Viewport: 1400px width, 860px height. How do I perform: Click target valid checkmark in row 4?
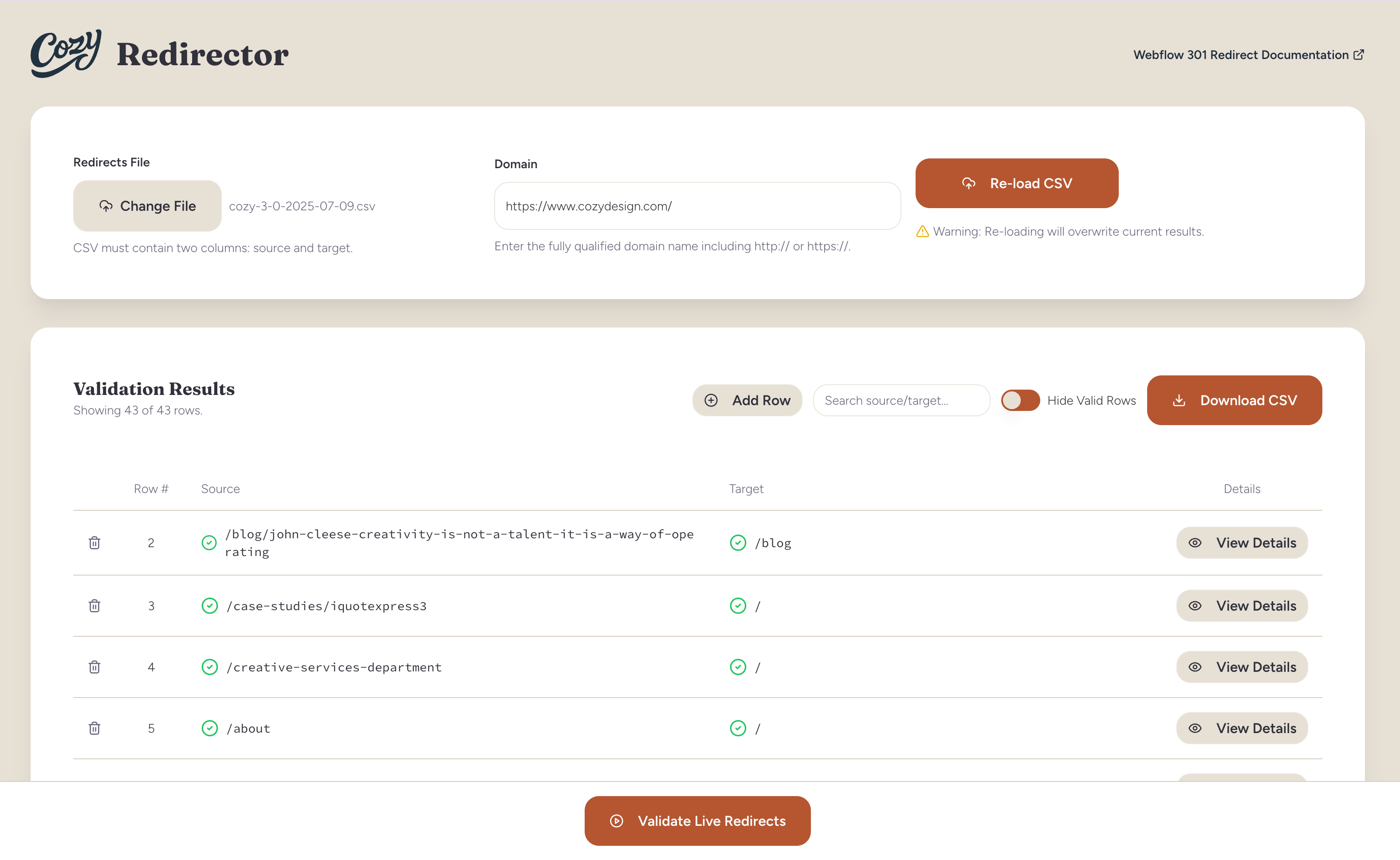(738, 667)
